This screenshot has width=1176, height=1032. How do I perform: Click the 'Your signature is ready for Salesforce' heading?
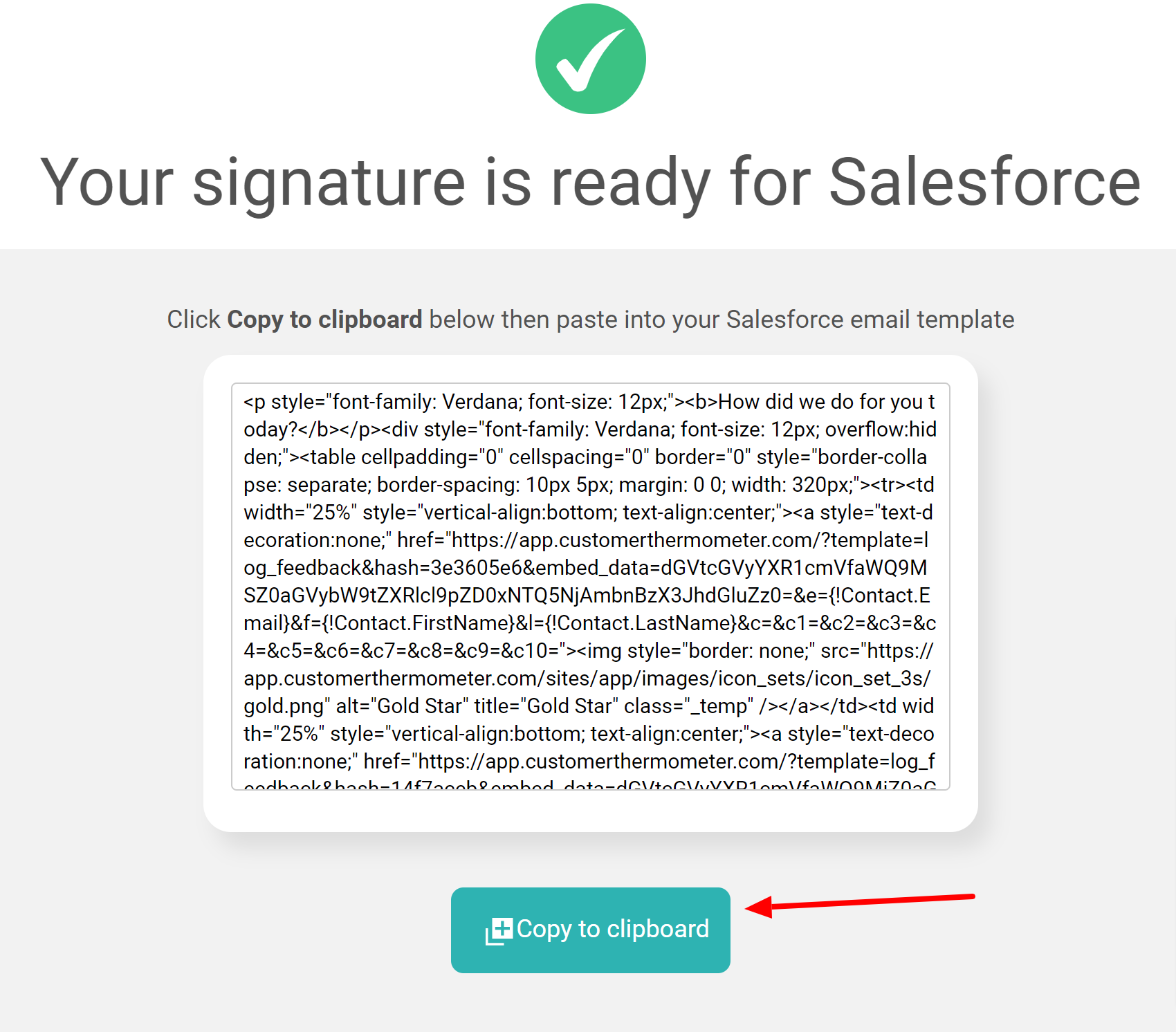pos(590,182)
